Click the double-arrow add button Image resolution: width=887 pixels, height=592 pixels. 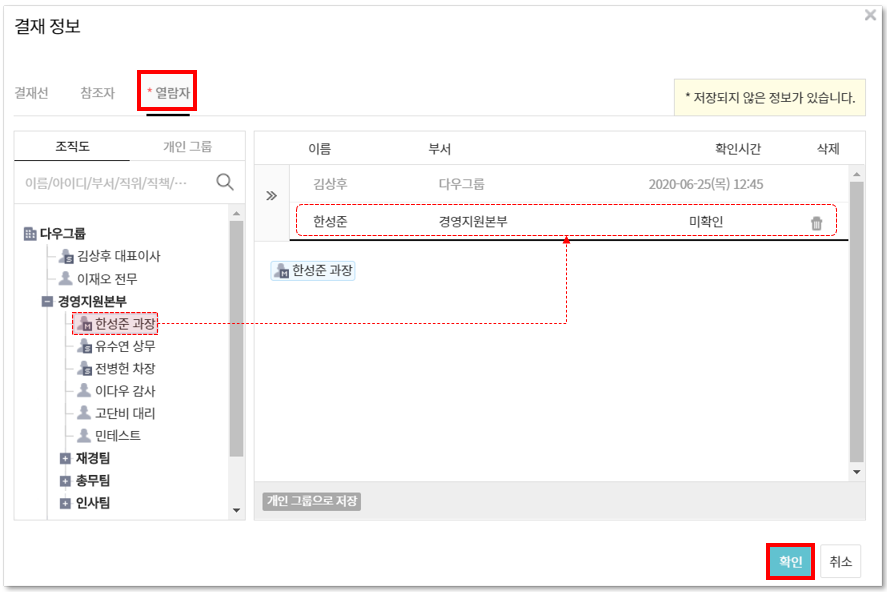(271, 196)
